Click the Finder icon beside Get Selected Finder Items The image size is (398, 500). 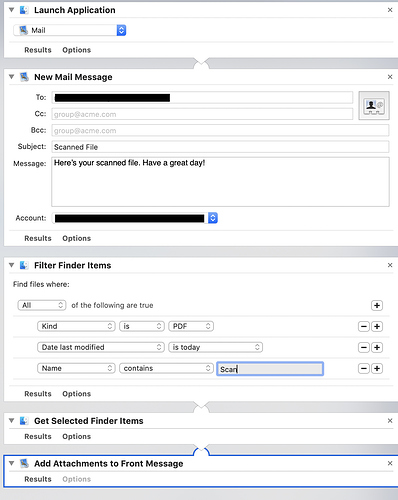tap(24, 421)
